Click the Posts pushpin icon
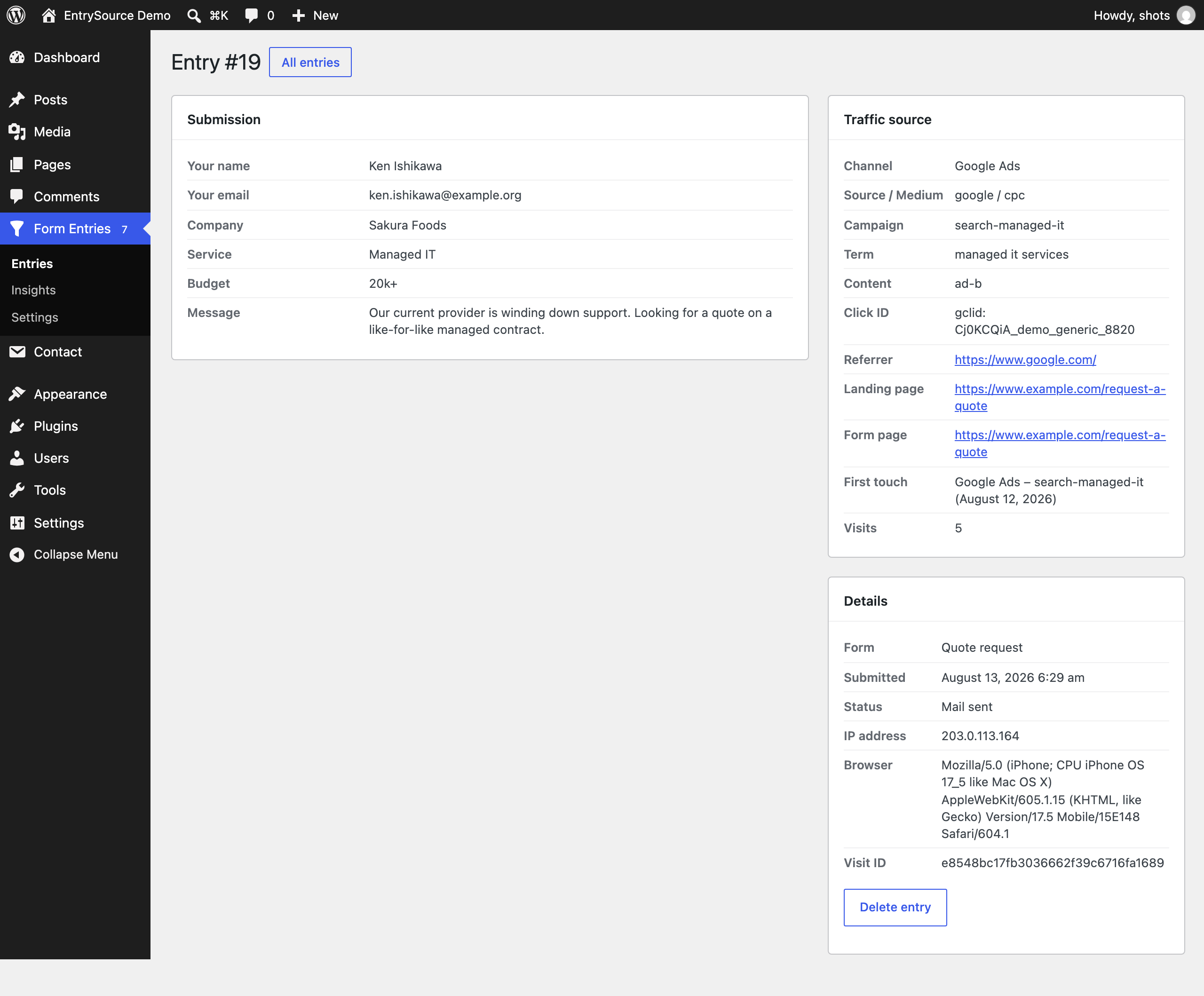Image resolution: width=1204 pixels, height=996 pixels. tap(17, 100)
